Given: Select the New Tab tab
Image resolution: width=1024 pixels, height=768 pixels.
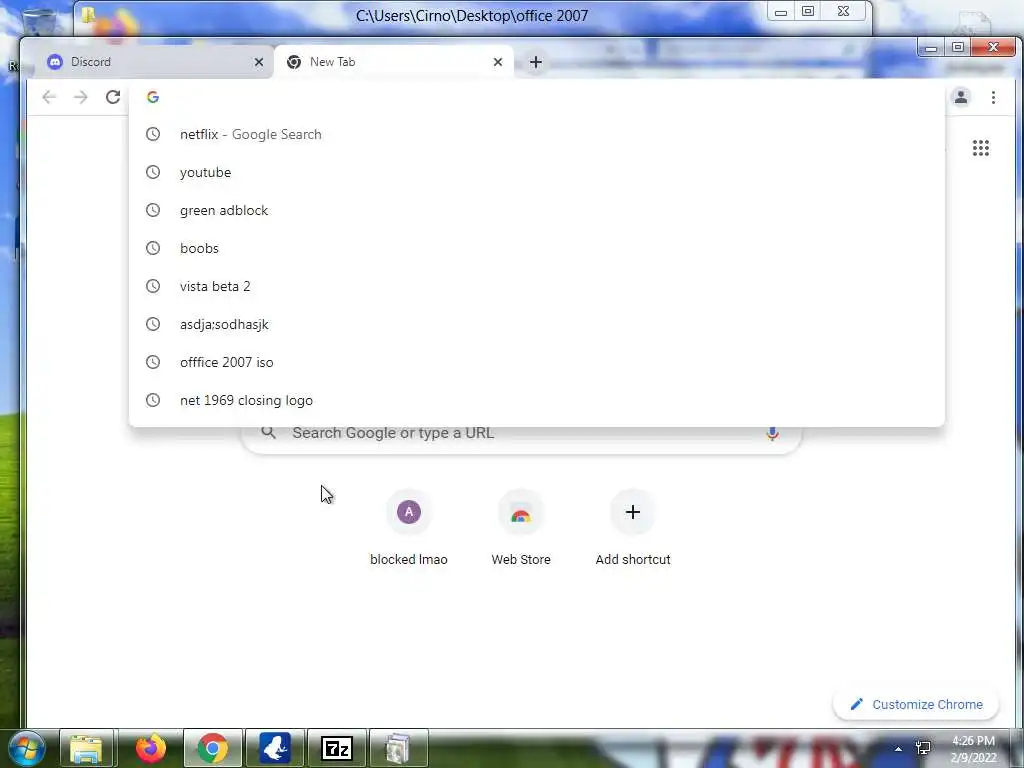Looking at the screenshot, I should pos(394,62).
